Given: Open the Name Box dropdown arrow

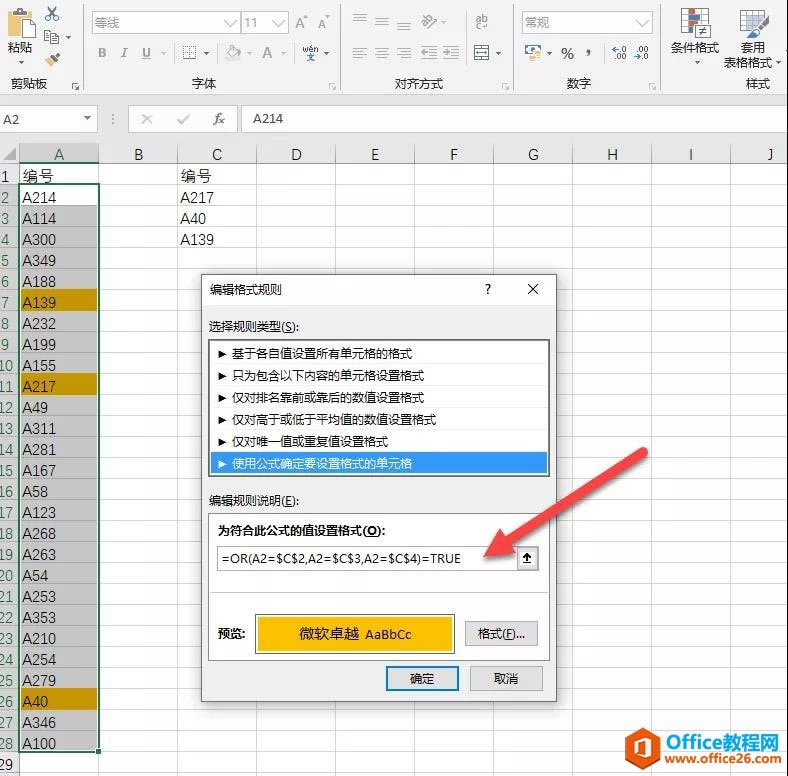Looking at the screenshot, I should pyautogui.click(x=87, y=118).
